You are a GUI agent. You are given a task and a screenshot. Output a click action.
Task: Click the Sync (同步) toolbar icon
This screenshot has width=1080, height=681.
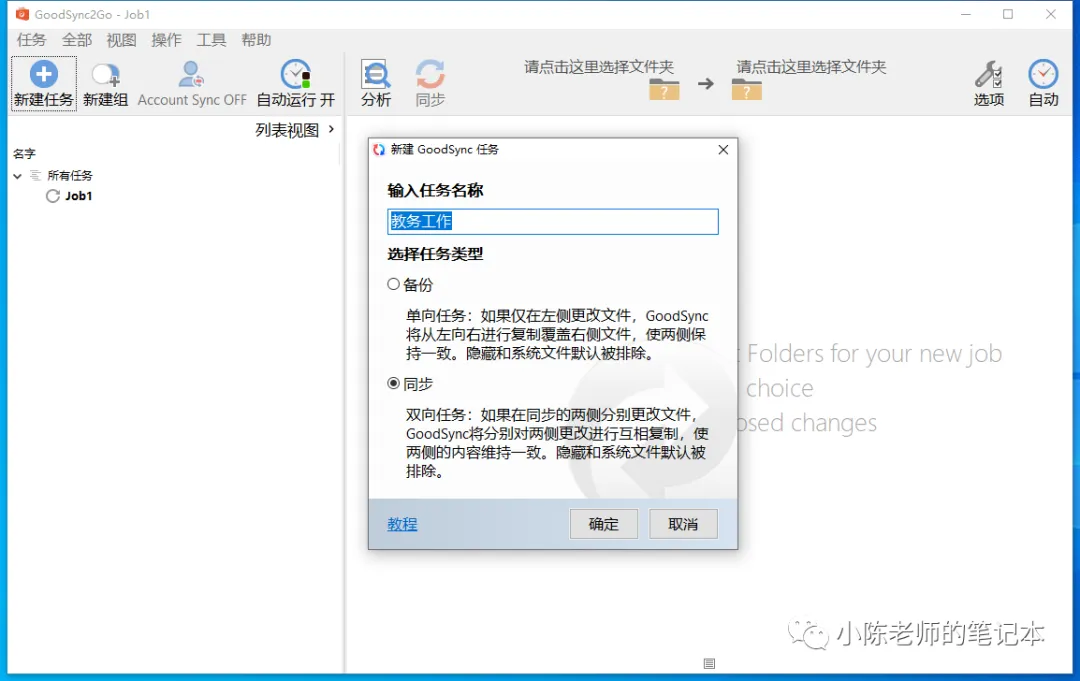tap(430, 74)
